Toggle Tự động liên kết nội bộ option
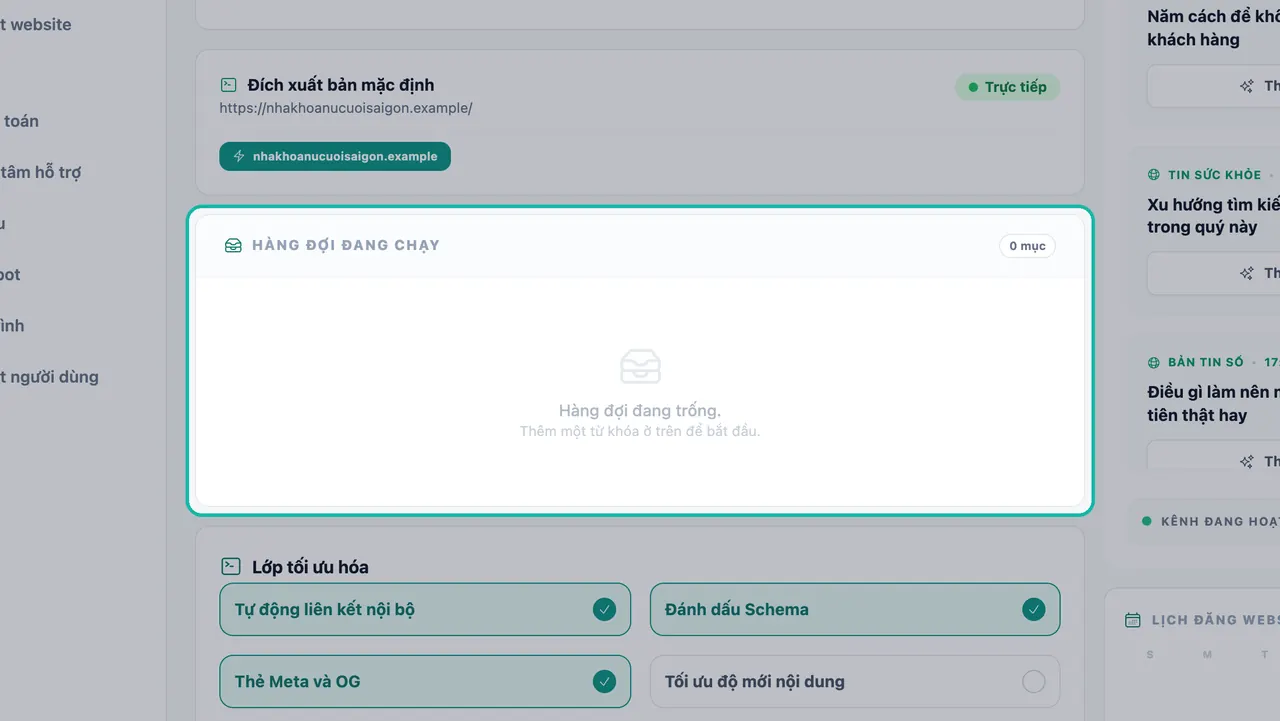1280x721 pixels. [x=425, y=609]
